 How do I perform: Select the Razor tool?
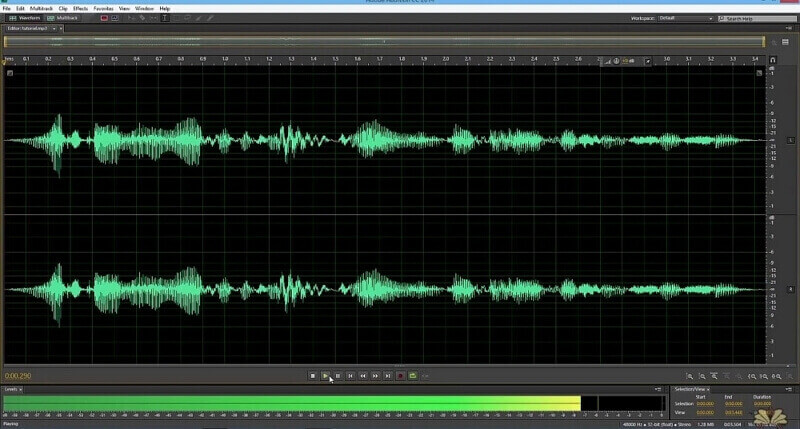click(x=142, y=18)
